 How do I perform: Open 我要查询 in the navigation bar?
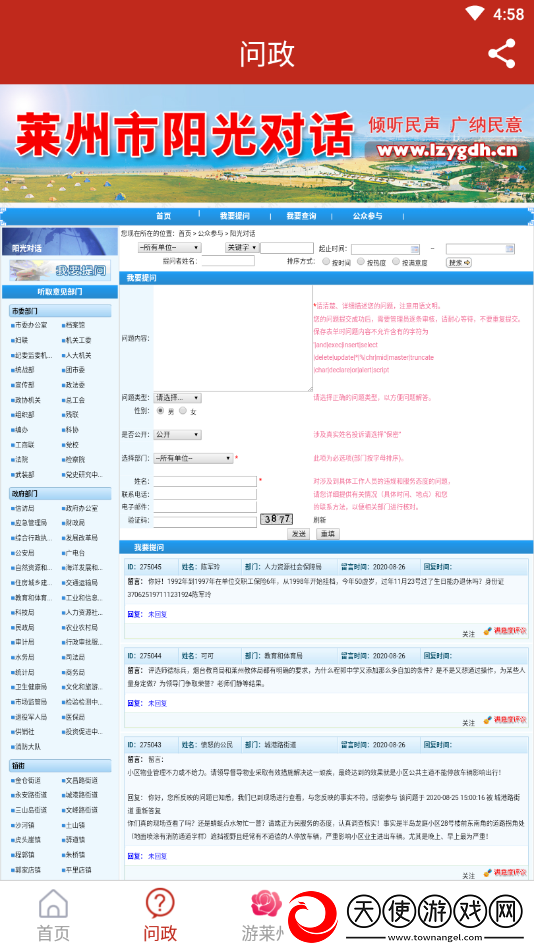301,216
